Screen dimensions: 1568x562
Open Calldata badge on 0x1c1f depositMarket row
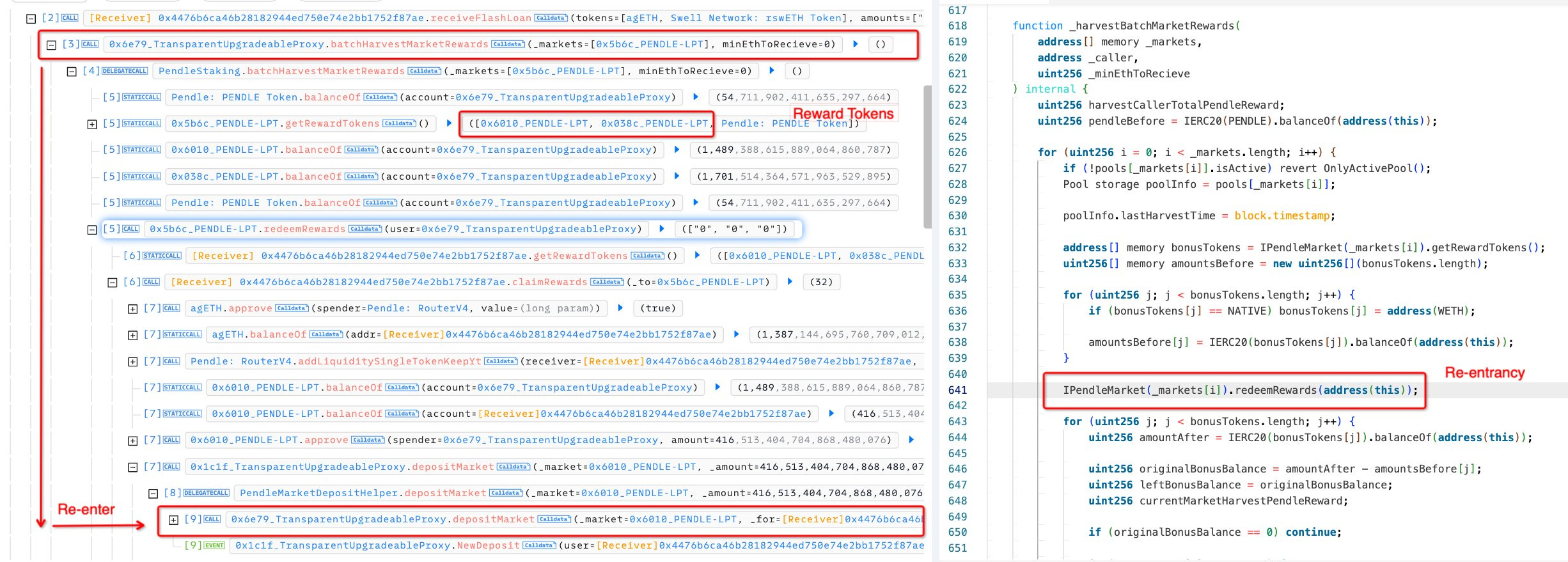(x=514, y=467)
